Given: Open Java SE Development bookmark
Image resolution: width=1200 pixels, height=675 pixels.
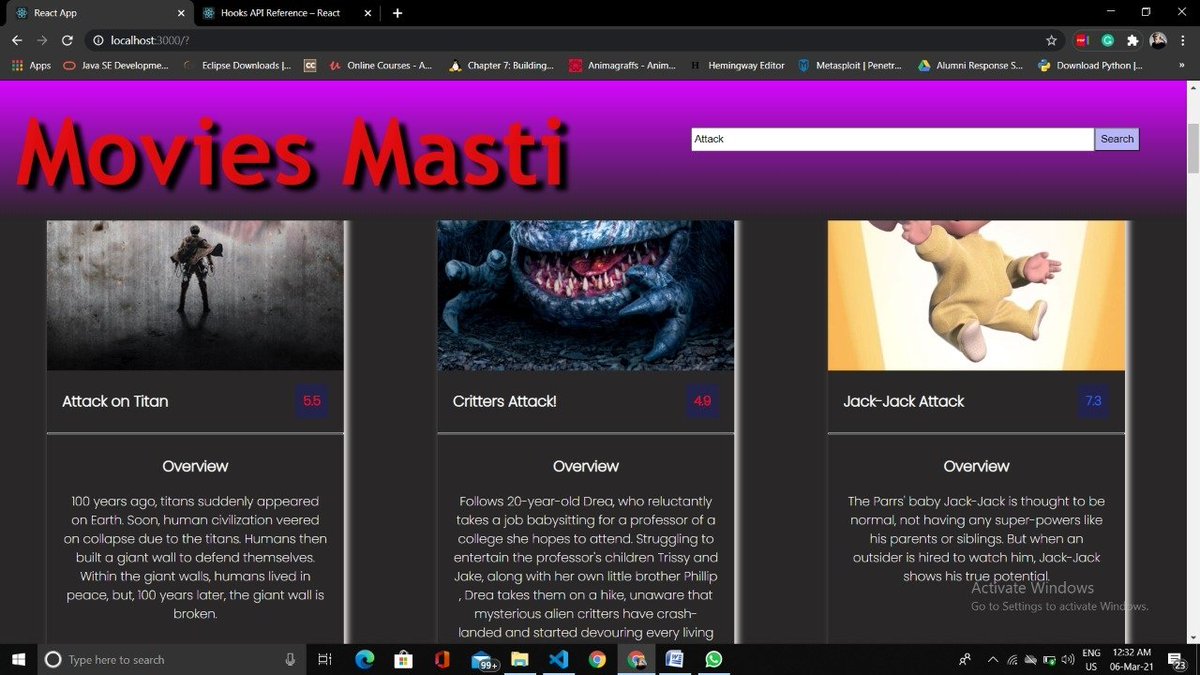Looking at the screenshot, I should pyautogui.click(x=116, y=65).
